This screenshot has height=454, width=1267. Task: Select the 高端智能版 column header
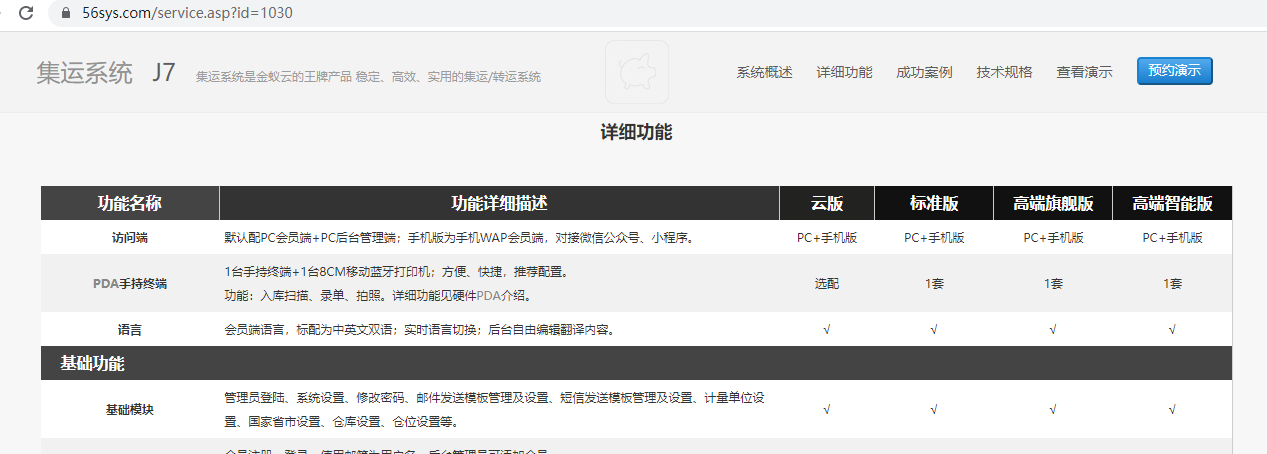[1172, 203]
